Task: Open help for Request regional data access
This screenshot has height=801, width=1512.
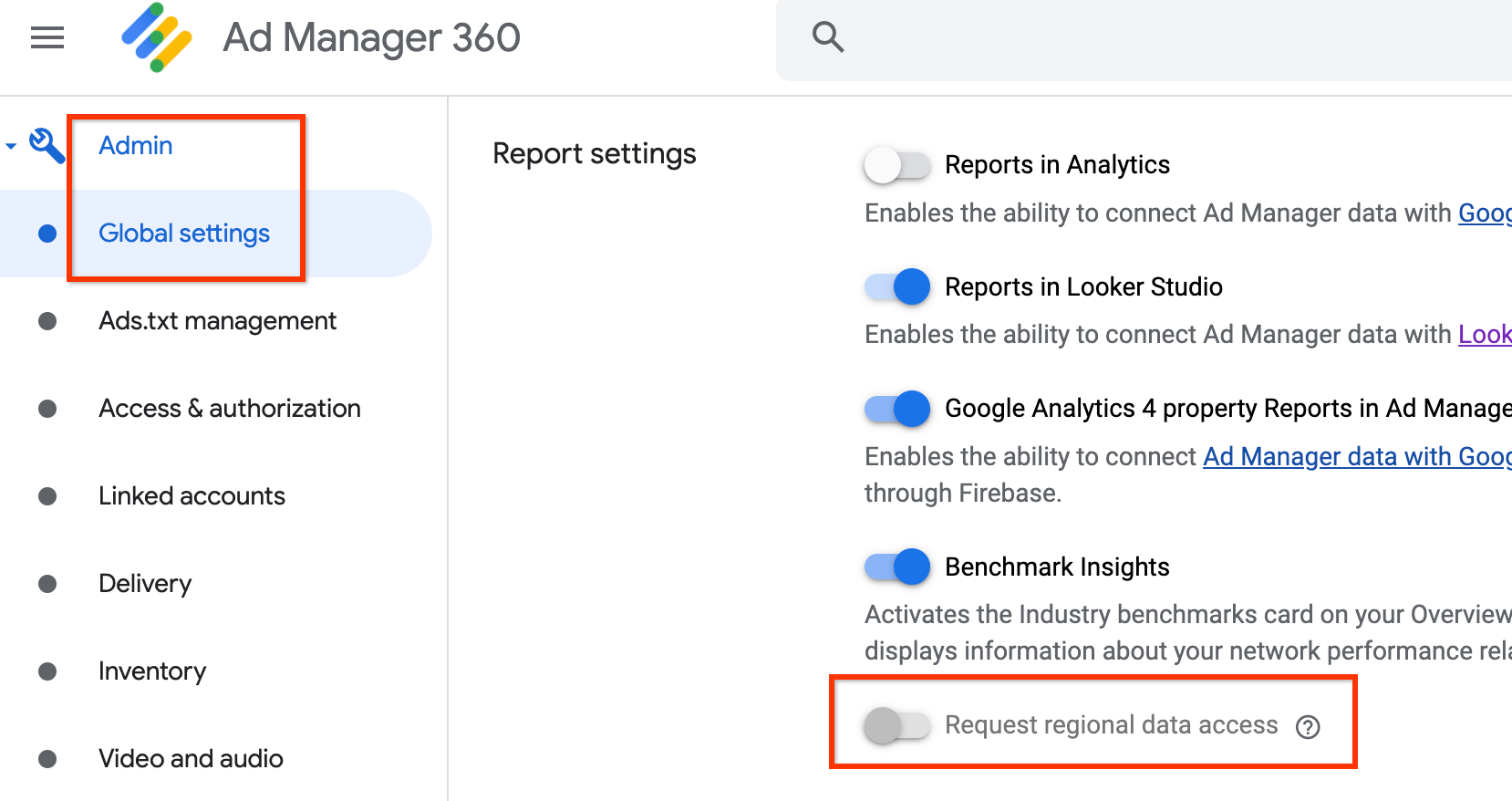Action: 1309,726
